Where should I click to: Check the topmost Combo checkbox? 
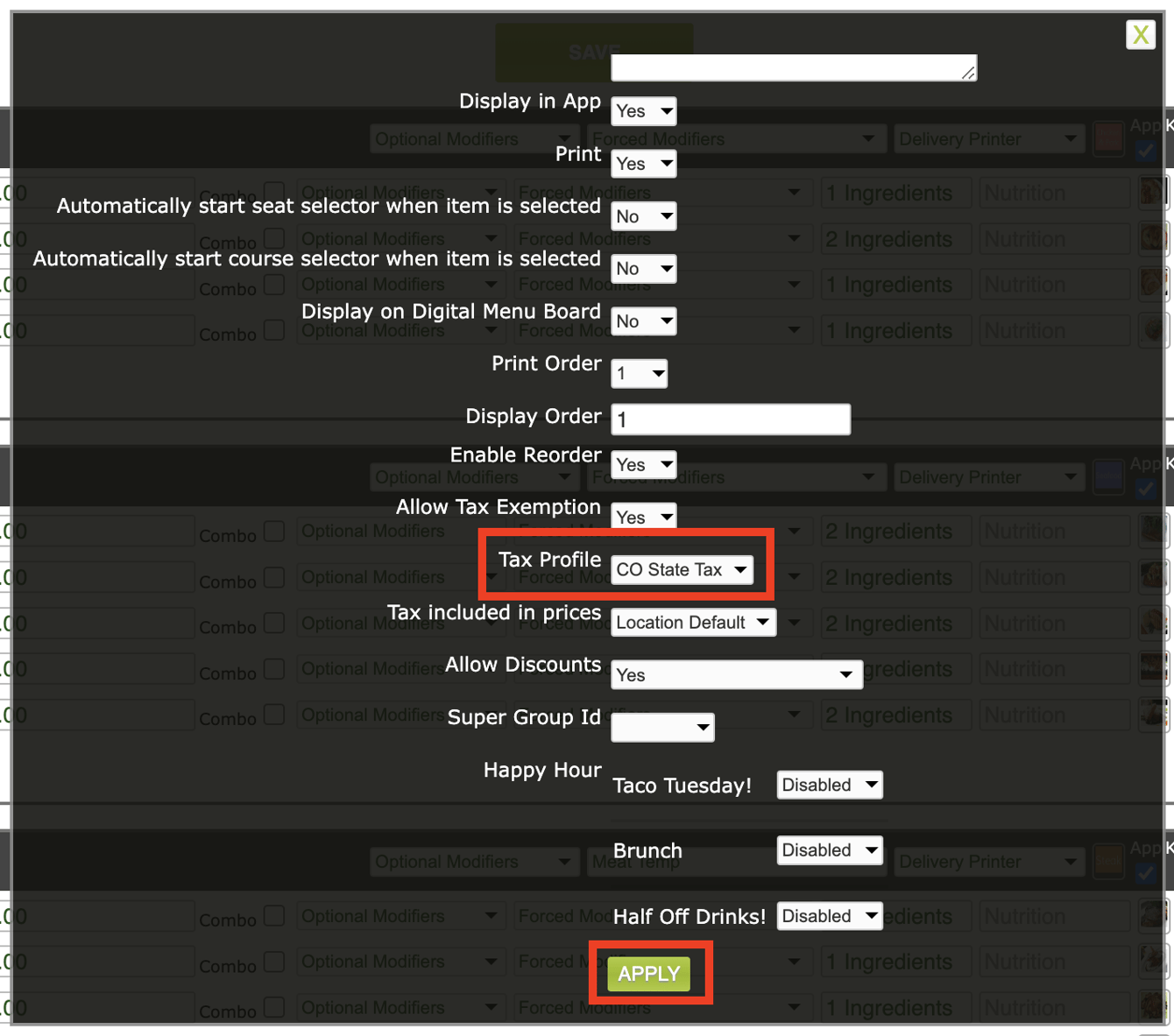273,191
